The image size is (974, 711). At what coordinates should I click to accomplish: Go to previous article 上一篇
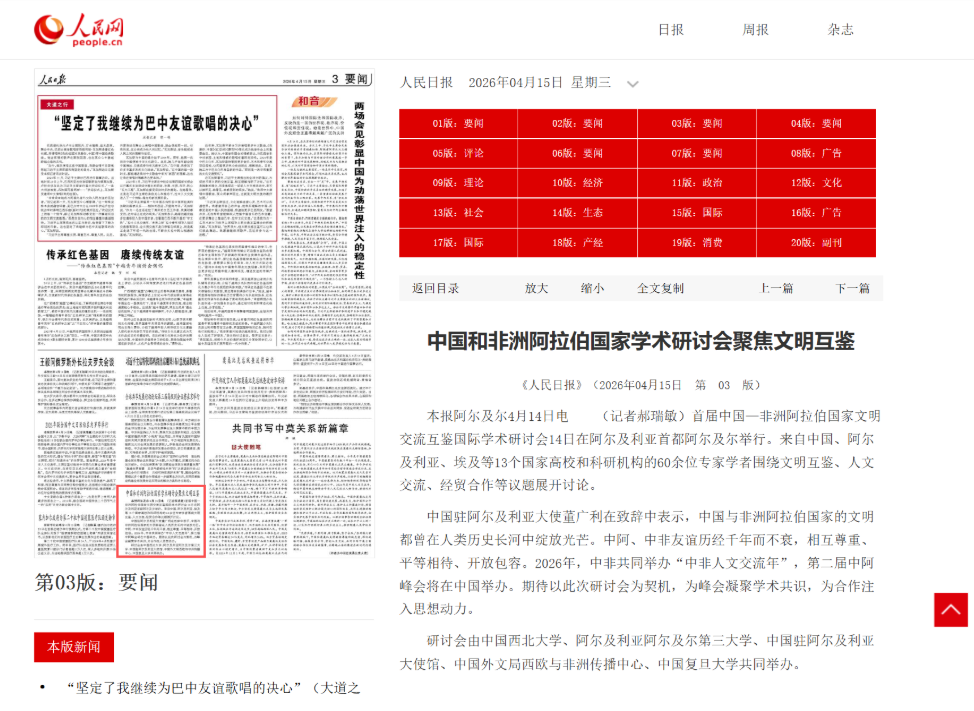click(776, 288)
